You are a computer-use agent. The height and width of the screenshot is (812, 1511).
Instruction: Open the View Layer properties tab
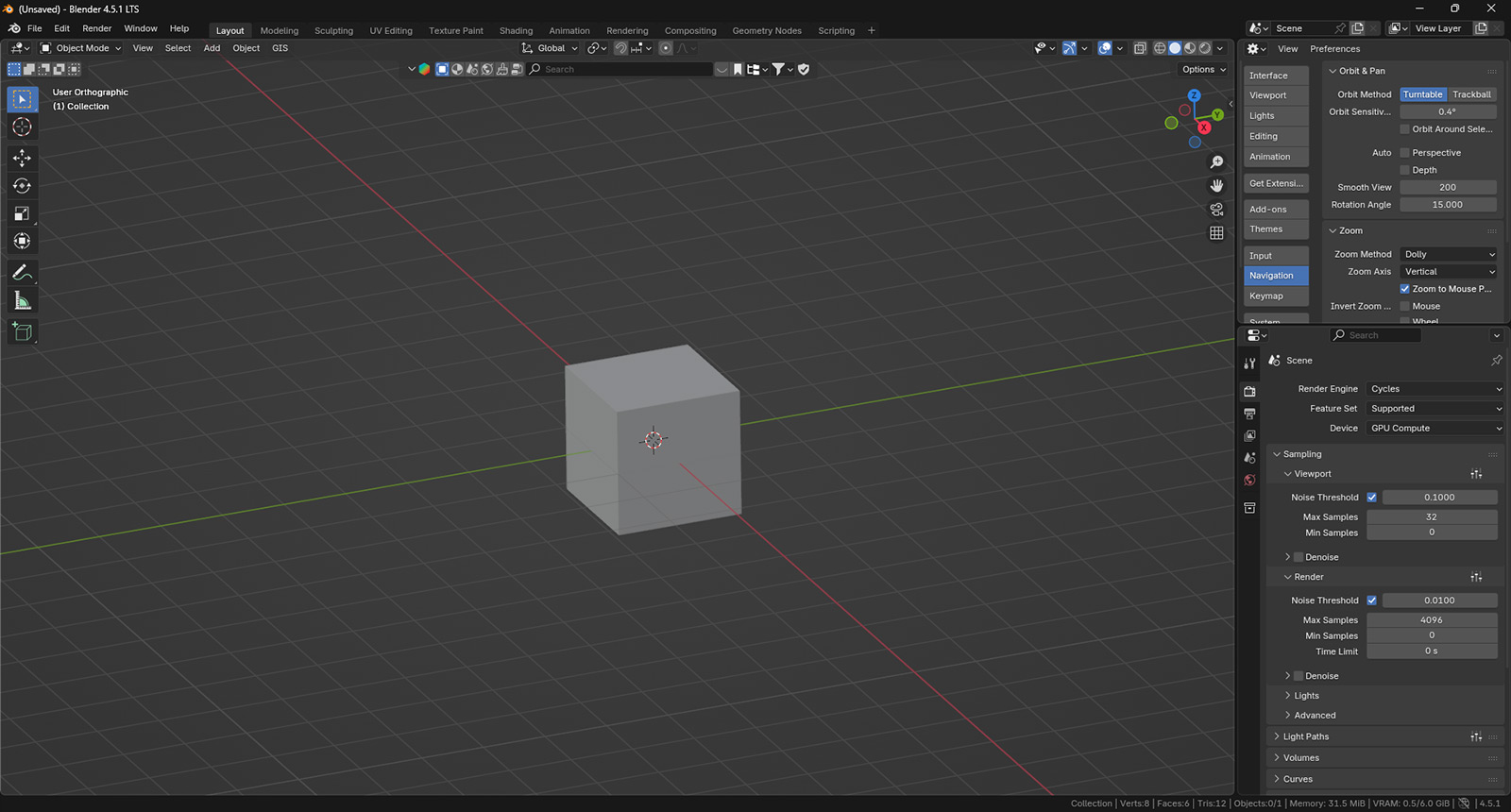coord(1249,435)
